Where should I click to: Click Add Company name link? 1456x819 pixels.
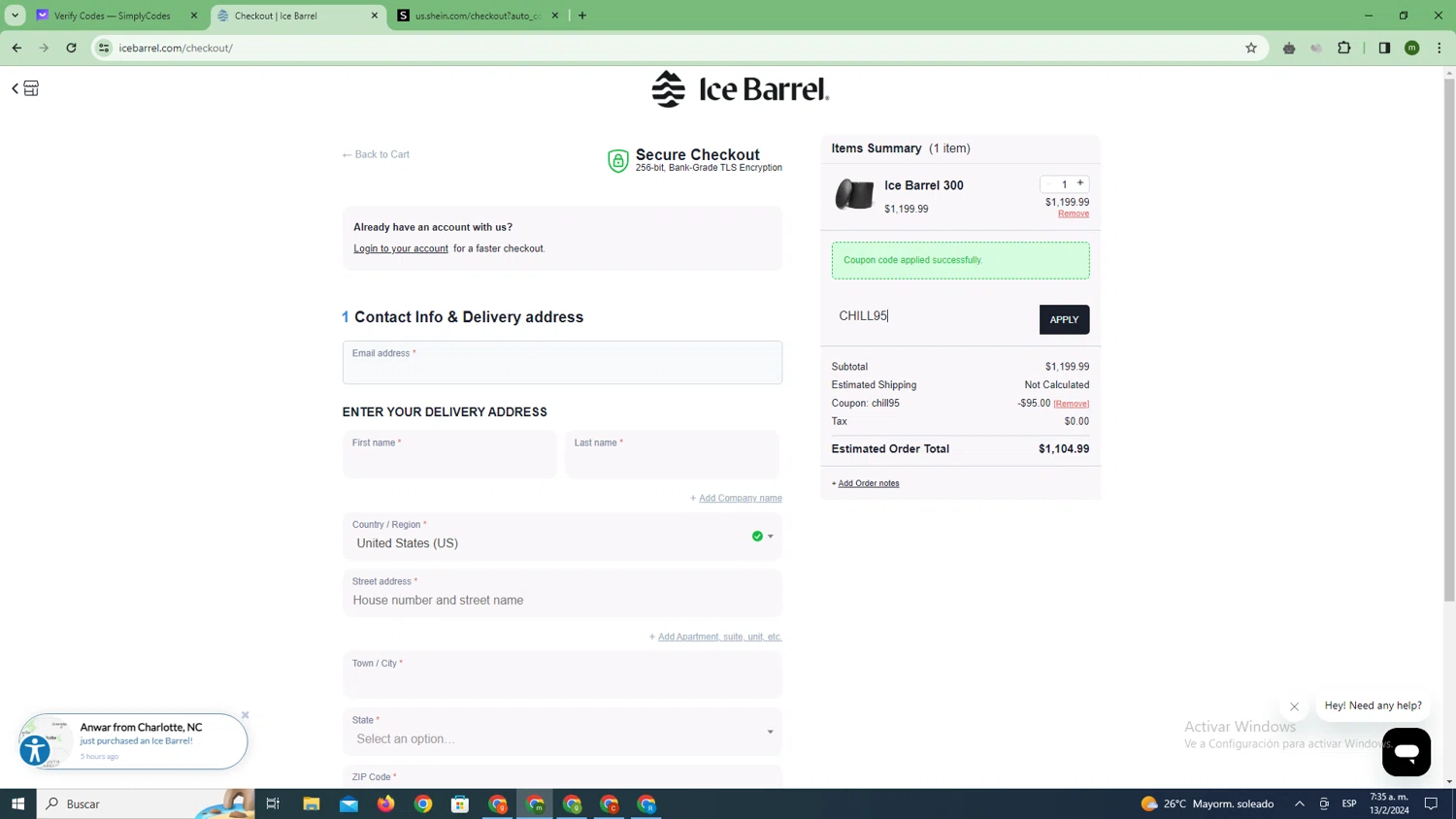[740, 498]
